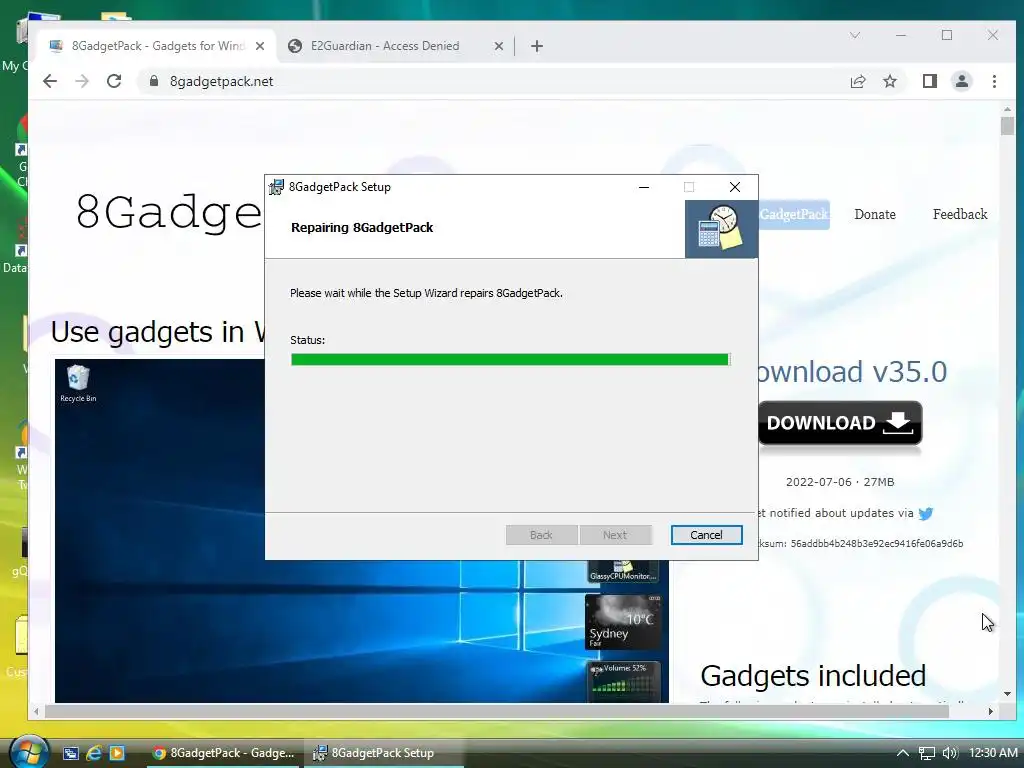Launch Windows Media Player from quick launch

tap(117, 753)
